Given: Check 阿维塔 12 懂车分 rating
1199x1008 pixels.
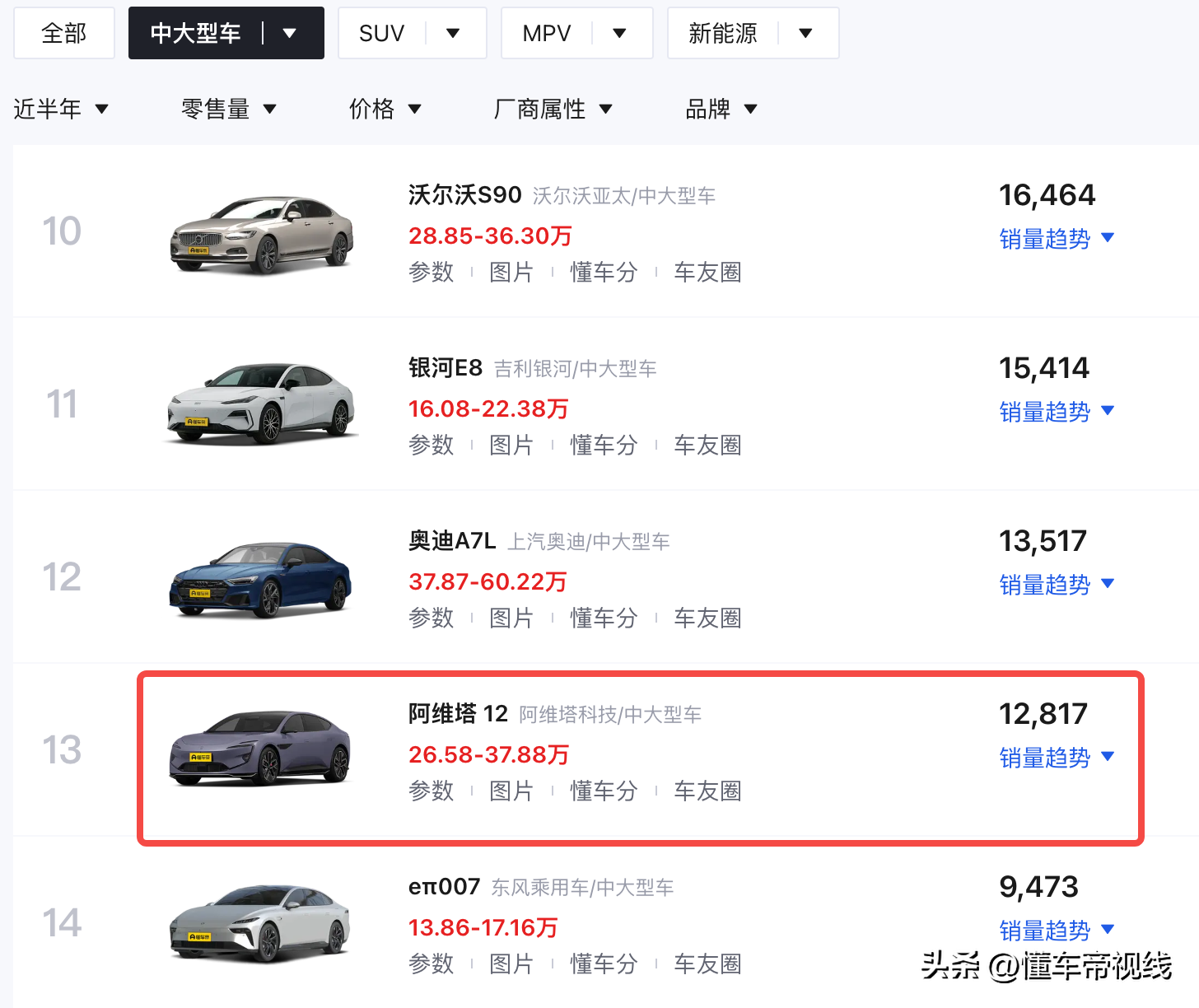Looking at the screenshot, I should point(604,791).
